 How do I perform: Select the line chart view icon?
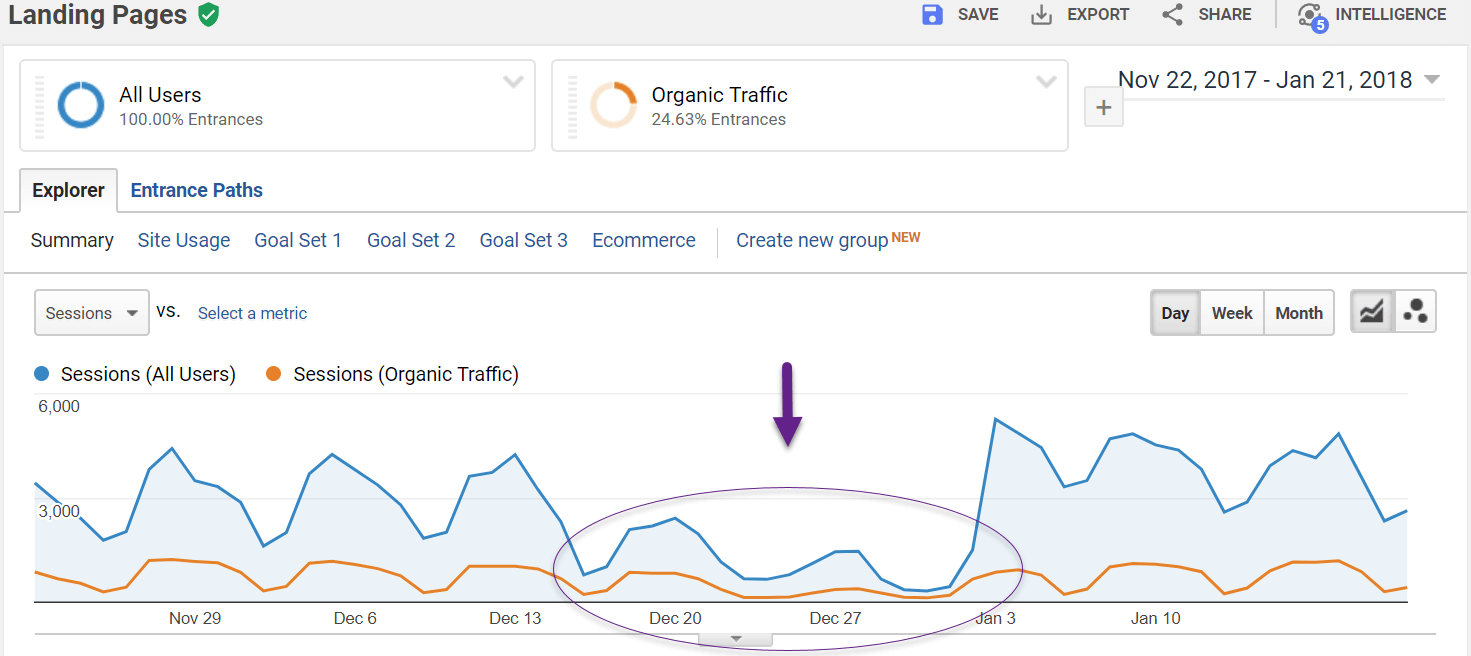(x=1371, y=311)
